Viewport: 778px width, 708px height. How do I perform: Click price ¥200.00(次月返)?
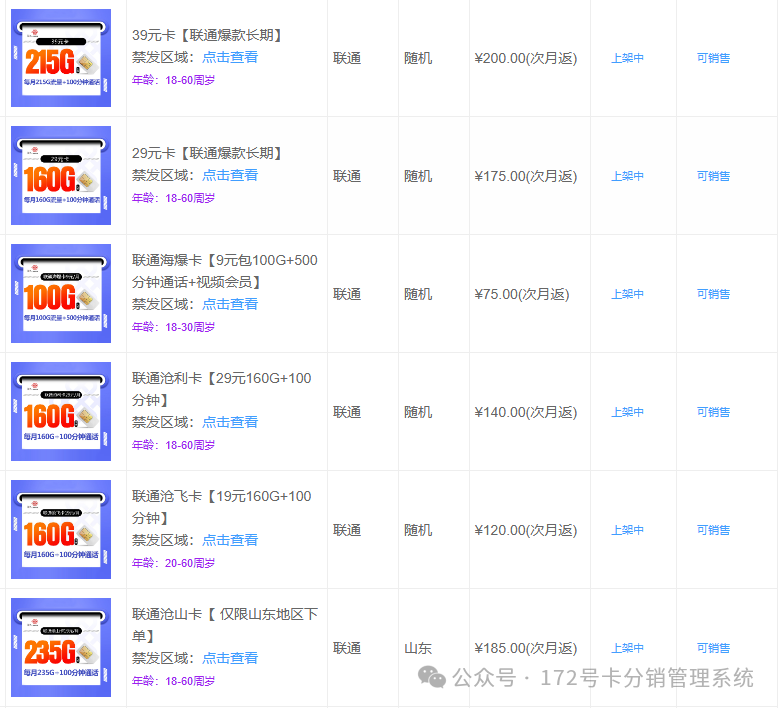[x=526, y=58]
